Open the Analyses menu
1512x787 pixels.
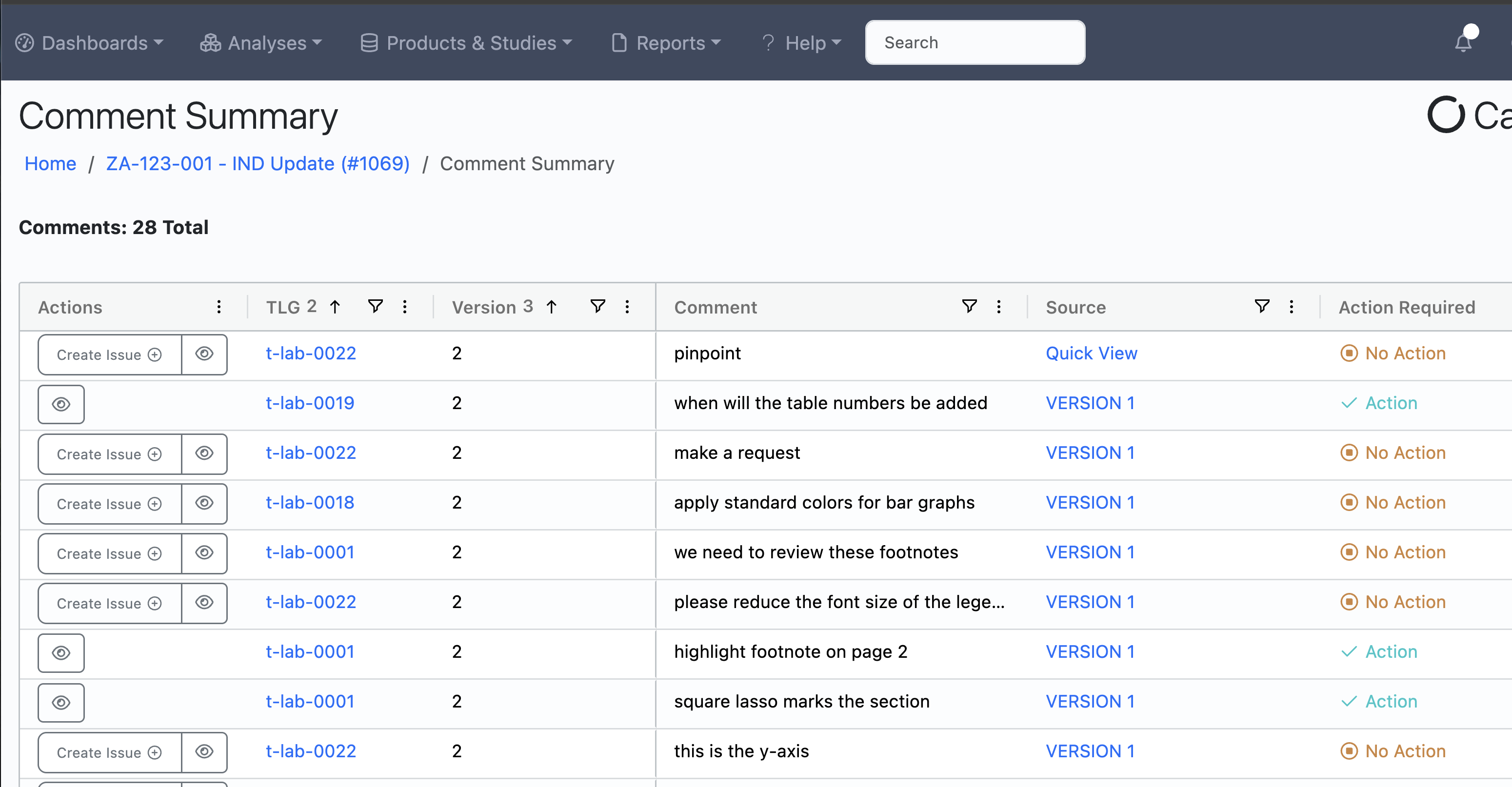pos(261,43)
